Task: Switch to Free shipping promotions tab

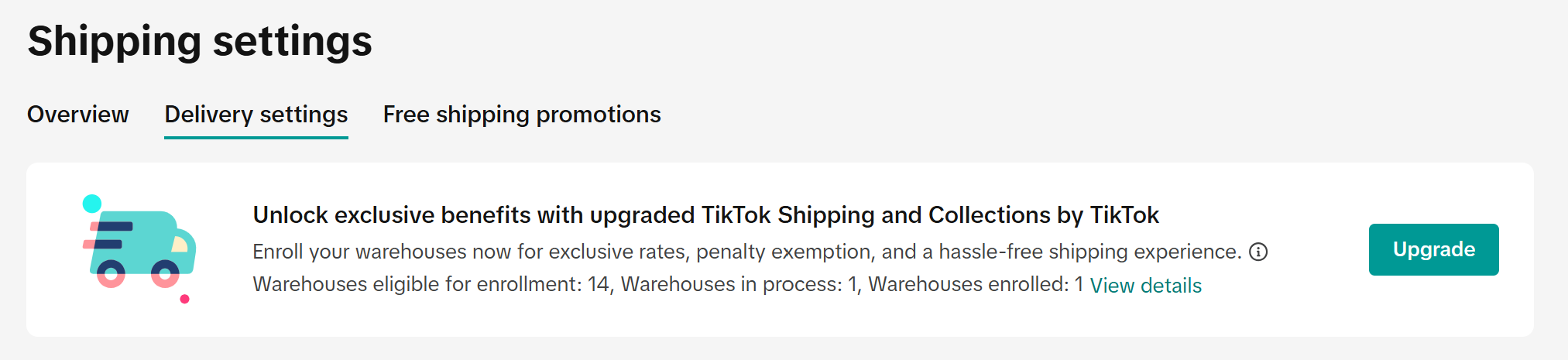Action: click(522, 115)
